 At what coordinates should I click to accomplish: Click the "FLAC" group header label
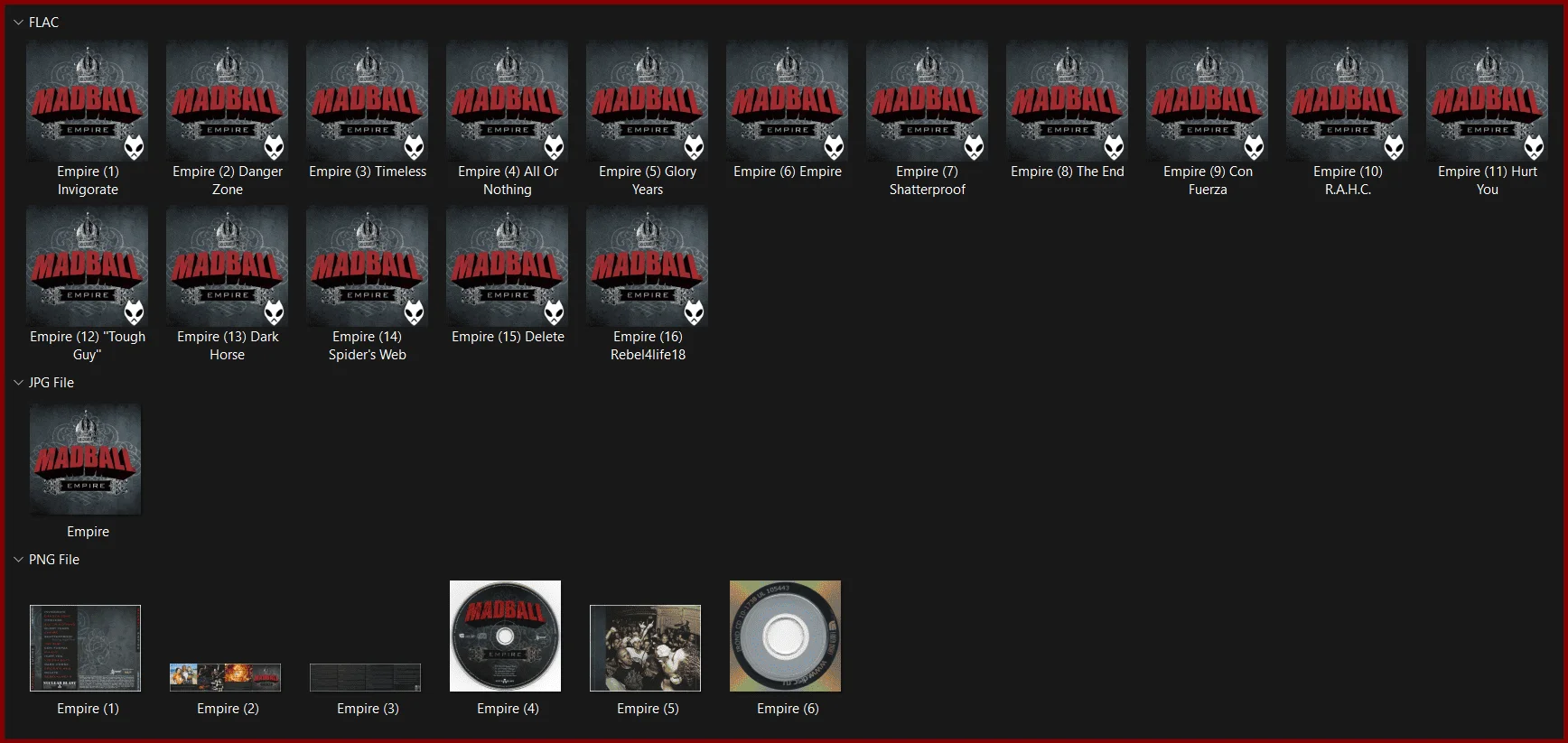pyautogui.click(x=43, y=23)
